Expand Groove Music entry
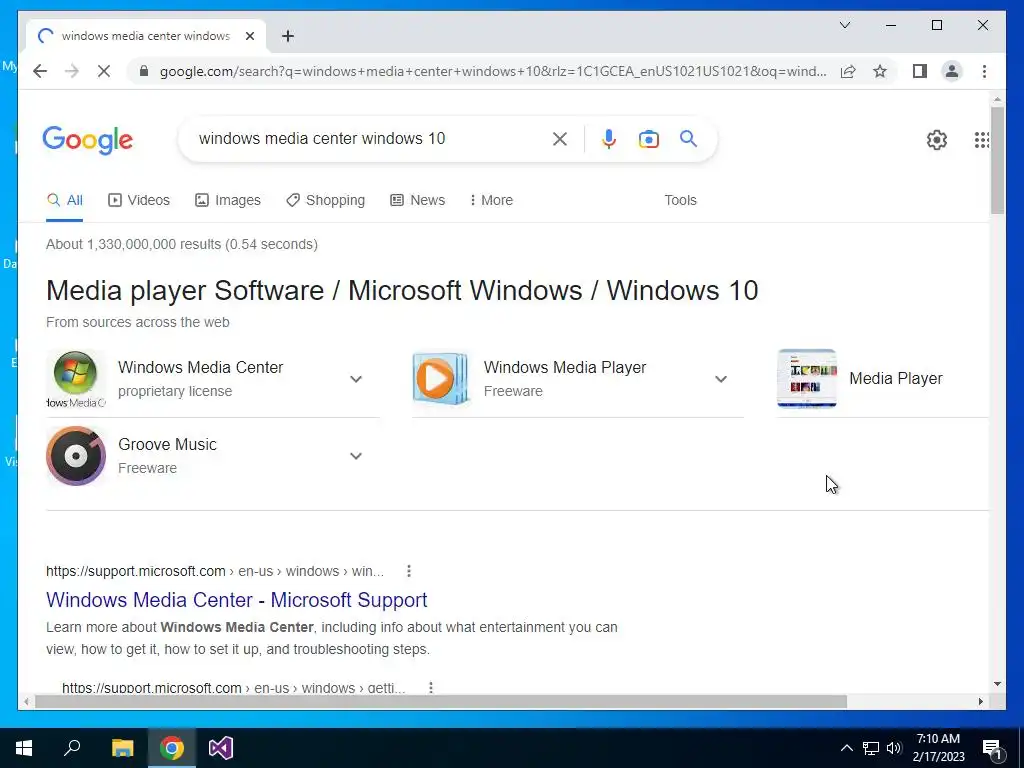The height and width of the screenshot is (768, 1024). pyautogui.click(x=356, y=456)
